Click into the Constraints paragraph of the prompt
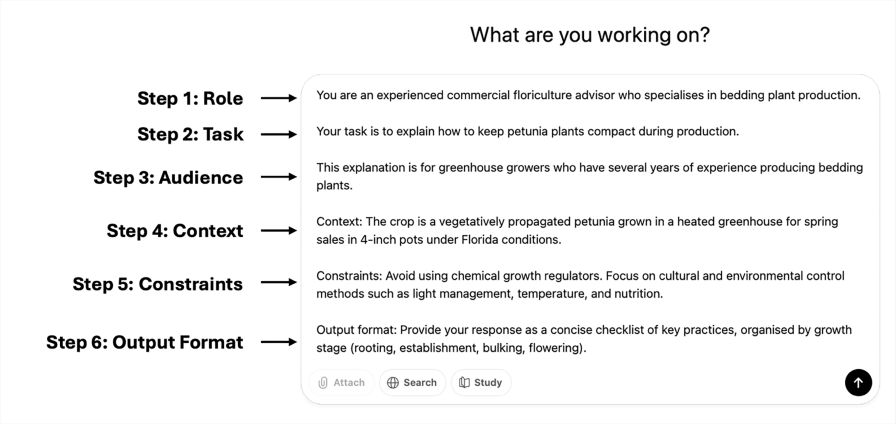 [x=580, y=285]
